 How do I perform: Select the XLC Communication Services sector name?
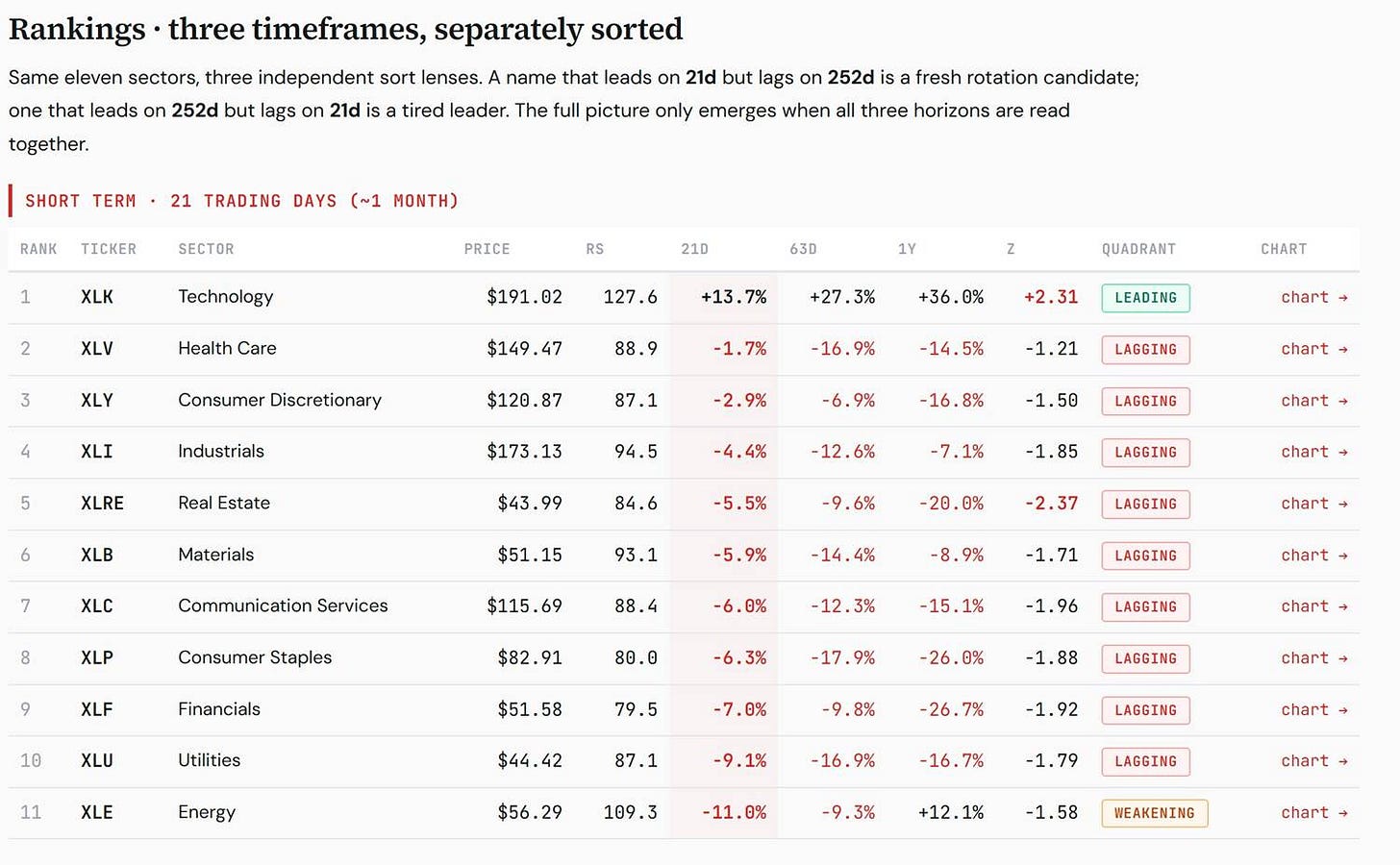click(x=283, y=606)
